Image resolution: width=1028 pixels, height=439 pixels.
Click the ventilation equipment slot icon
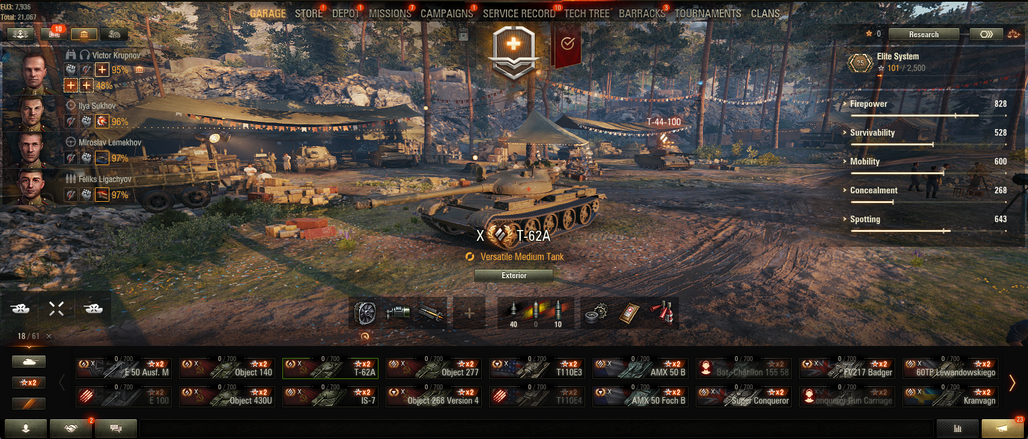coord(365,313)
